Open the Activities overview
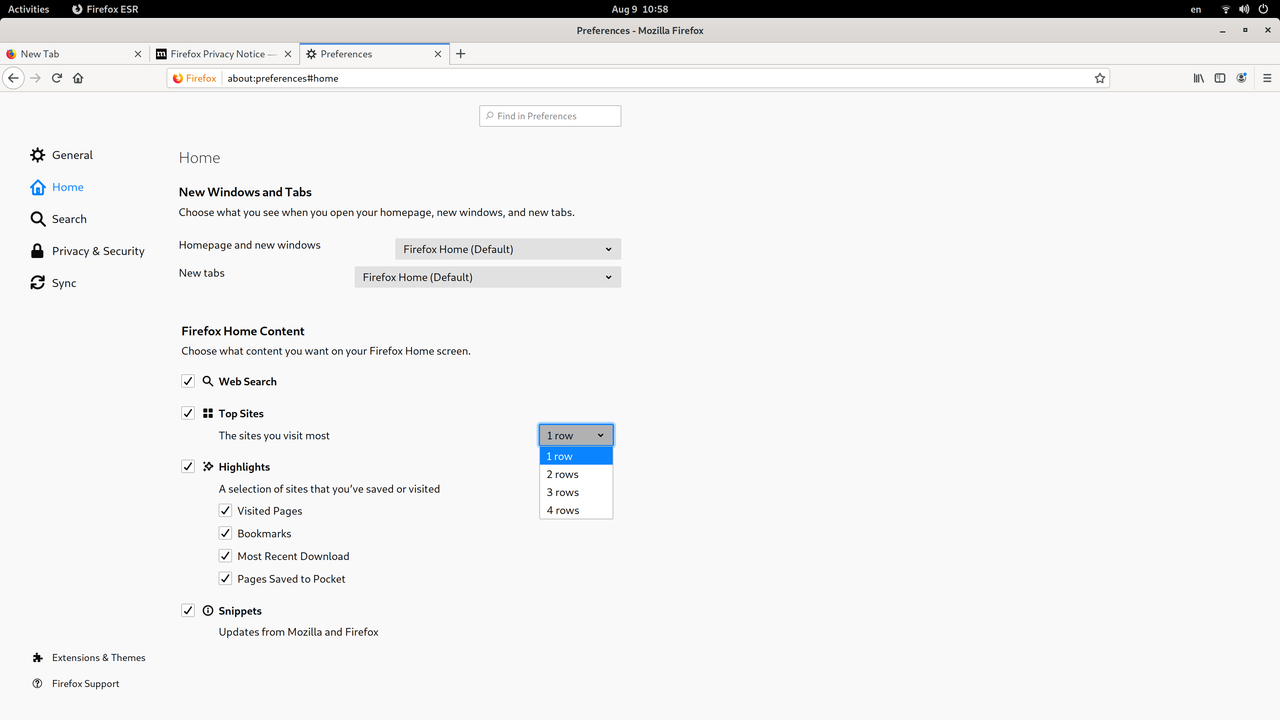 pos(28,9)
